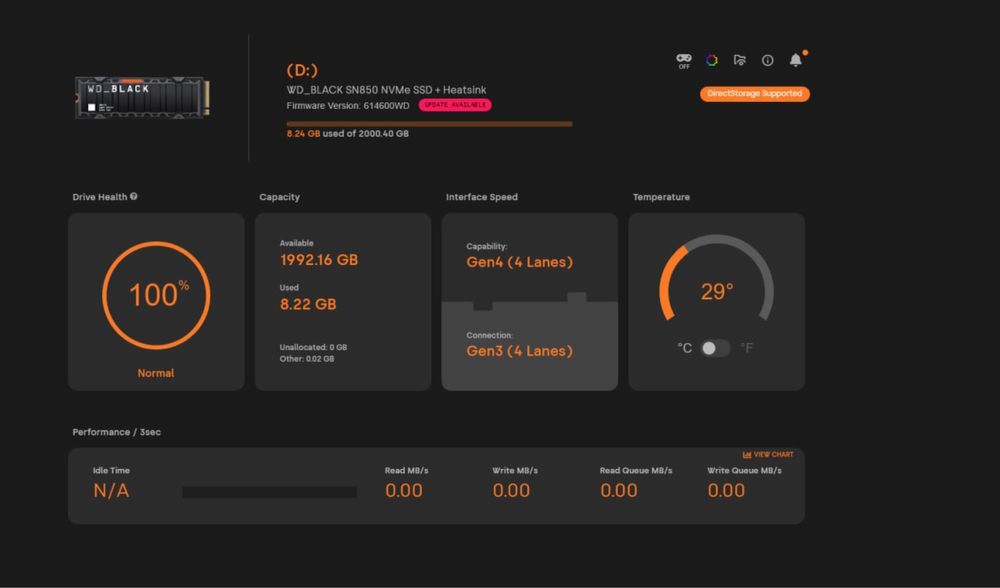Viewport: 1000px width, 588px height.
Task: Click the Drive Health help question mark
Action: pyautogui.click(x=134, y=196)
